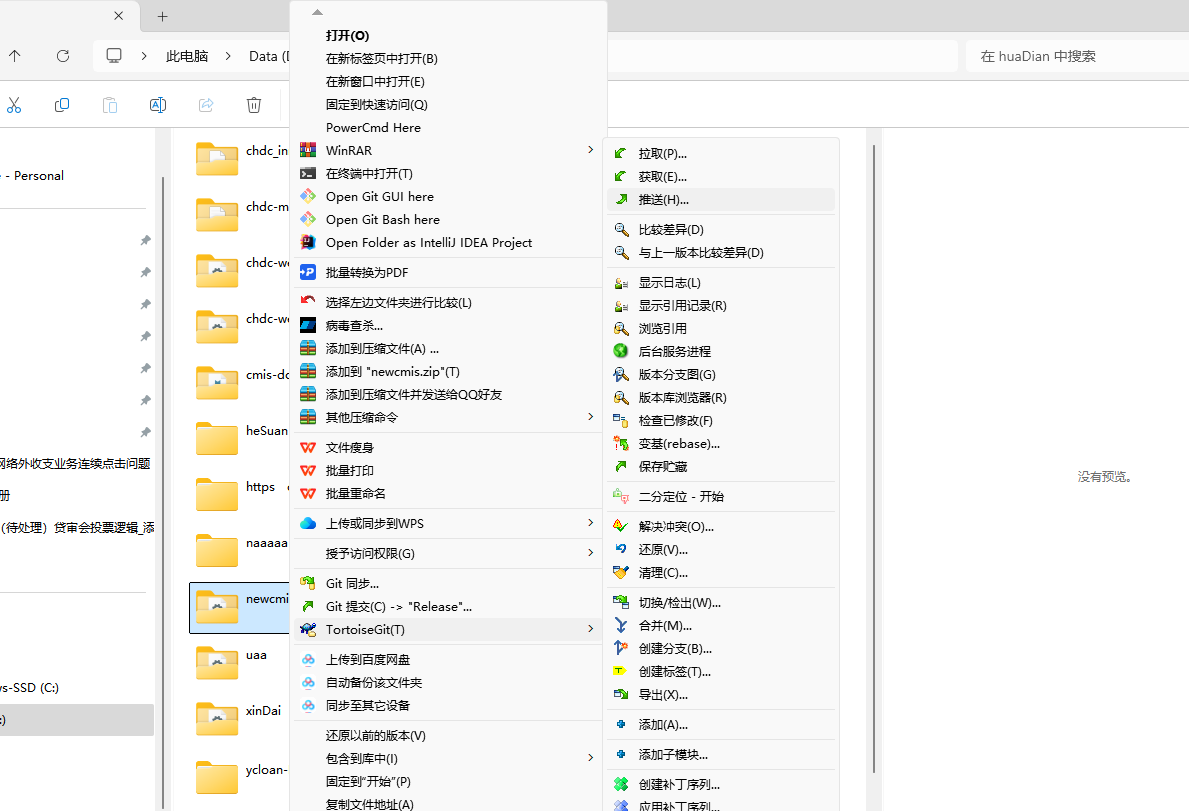Cut the selected newcmis folder
The width and height of the screenshot is (1189, 811).
14,105
